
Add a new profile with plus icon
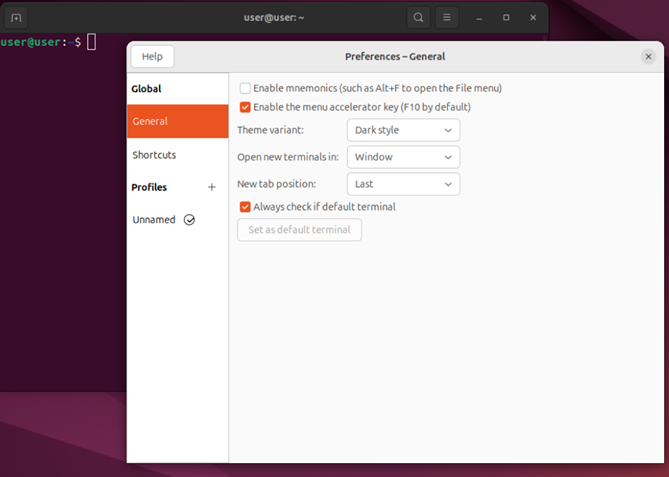[212, 187]
